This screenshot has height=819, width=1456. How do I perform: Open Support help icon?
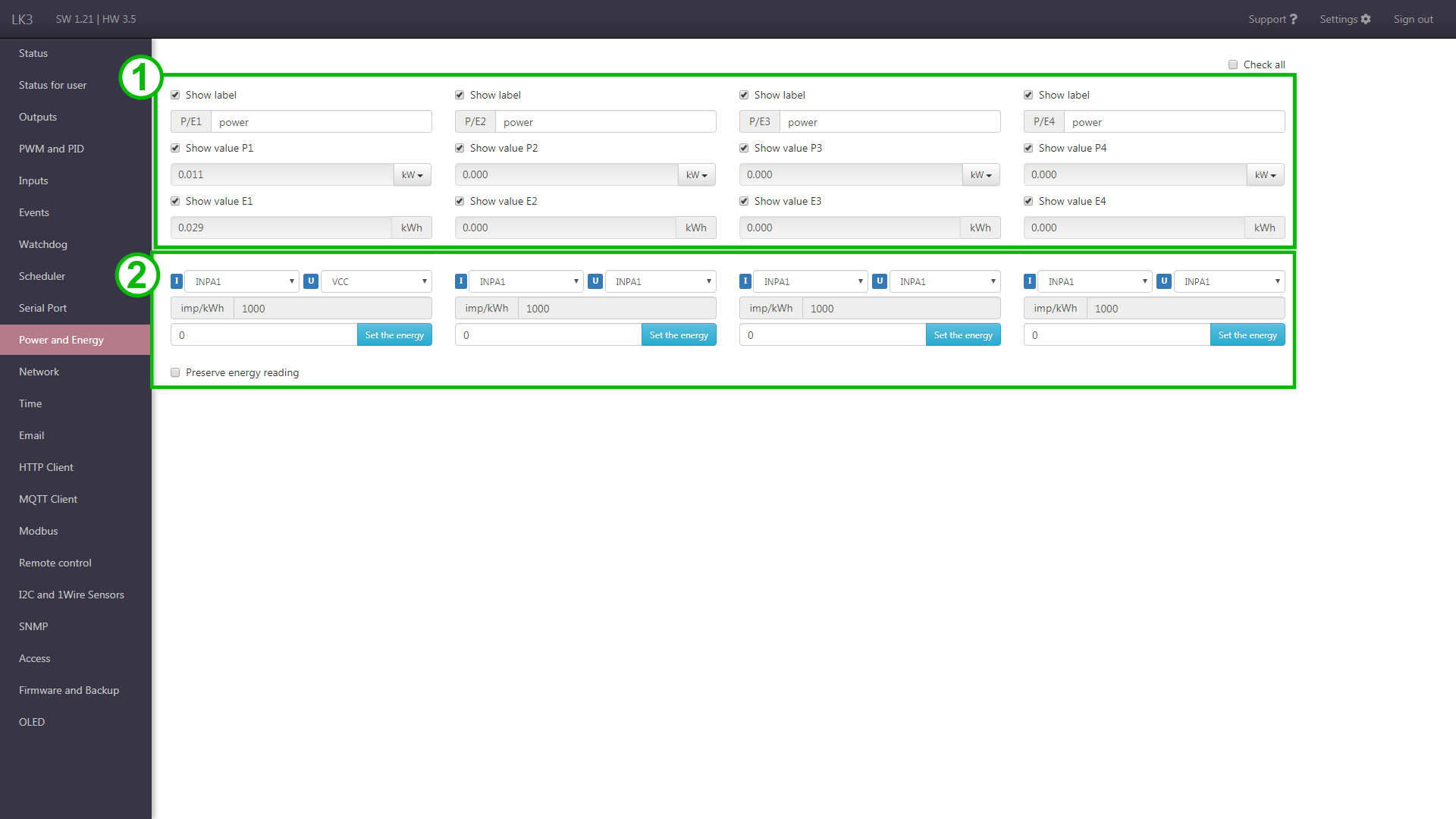1294,19
